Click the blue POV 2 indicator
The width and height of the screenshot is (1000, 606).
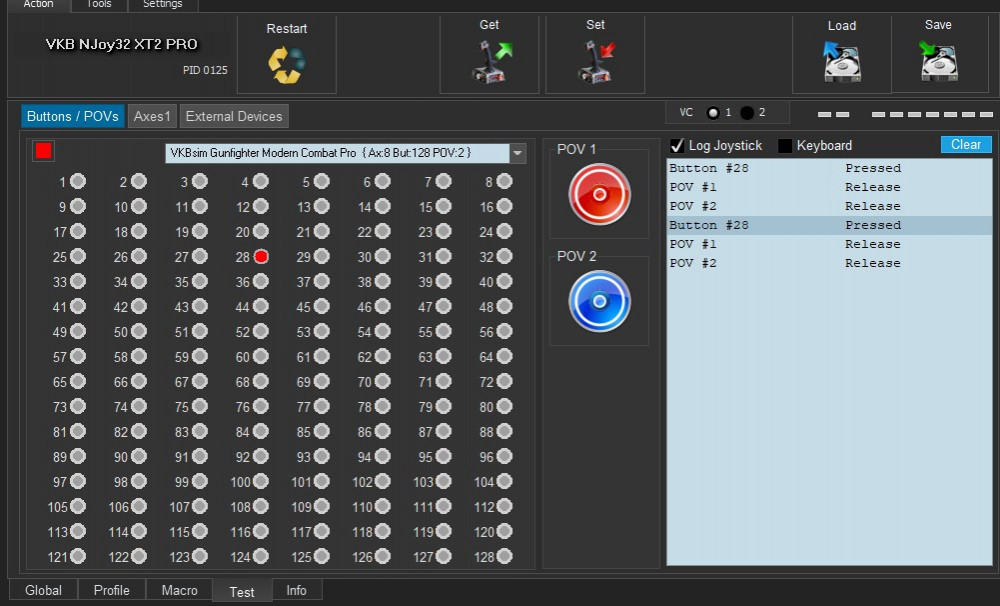tap(599, 301)
